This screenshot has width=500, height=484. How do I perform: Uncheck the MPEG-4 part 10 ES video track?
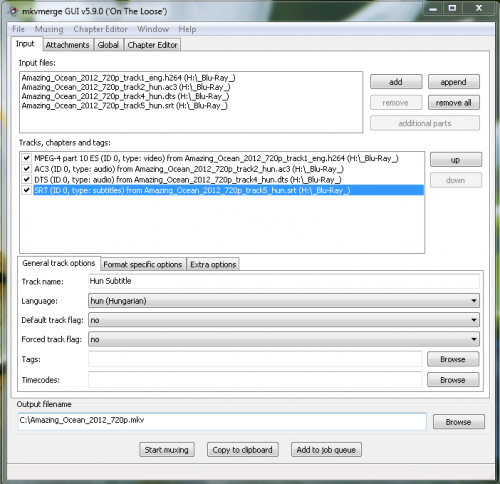pyautogui.click(x=27, y=158)
